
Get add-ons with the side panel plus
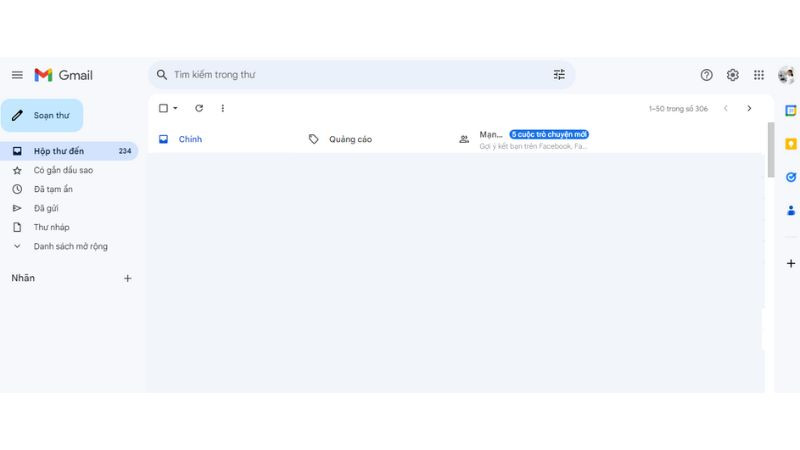791,263
